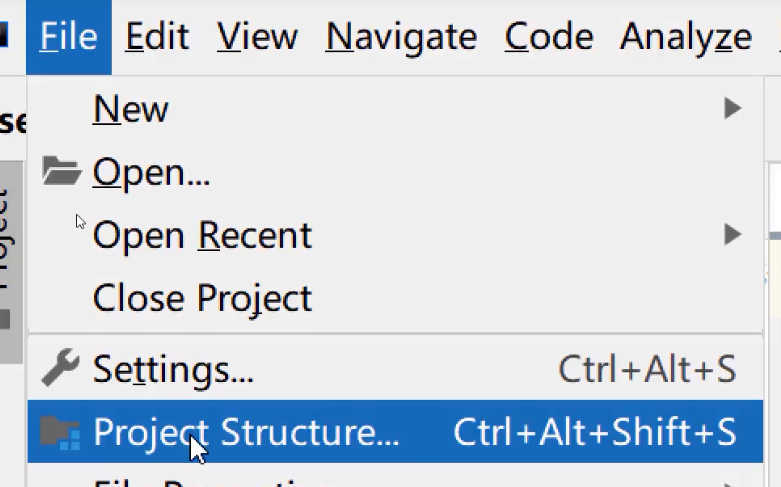
Task: Open the View menu
Action: click(257, 37)
